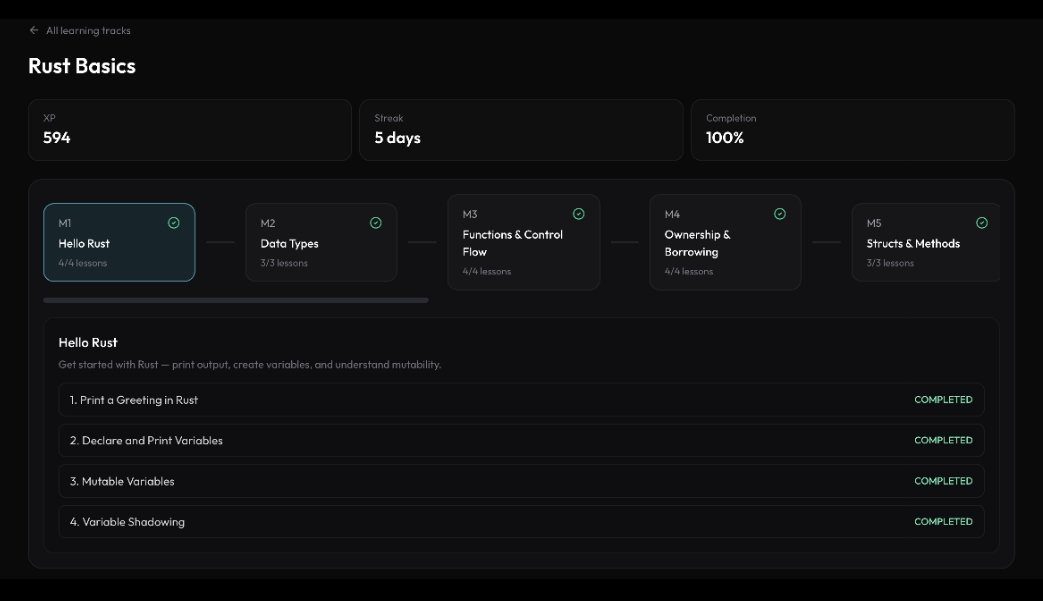Click COMPLETED status on Print a Greeting row
The width and height of the screenshot is (1043, 601).
point(943,400)
